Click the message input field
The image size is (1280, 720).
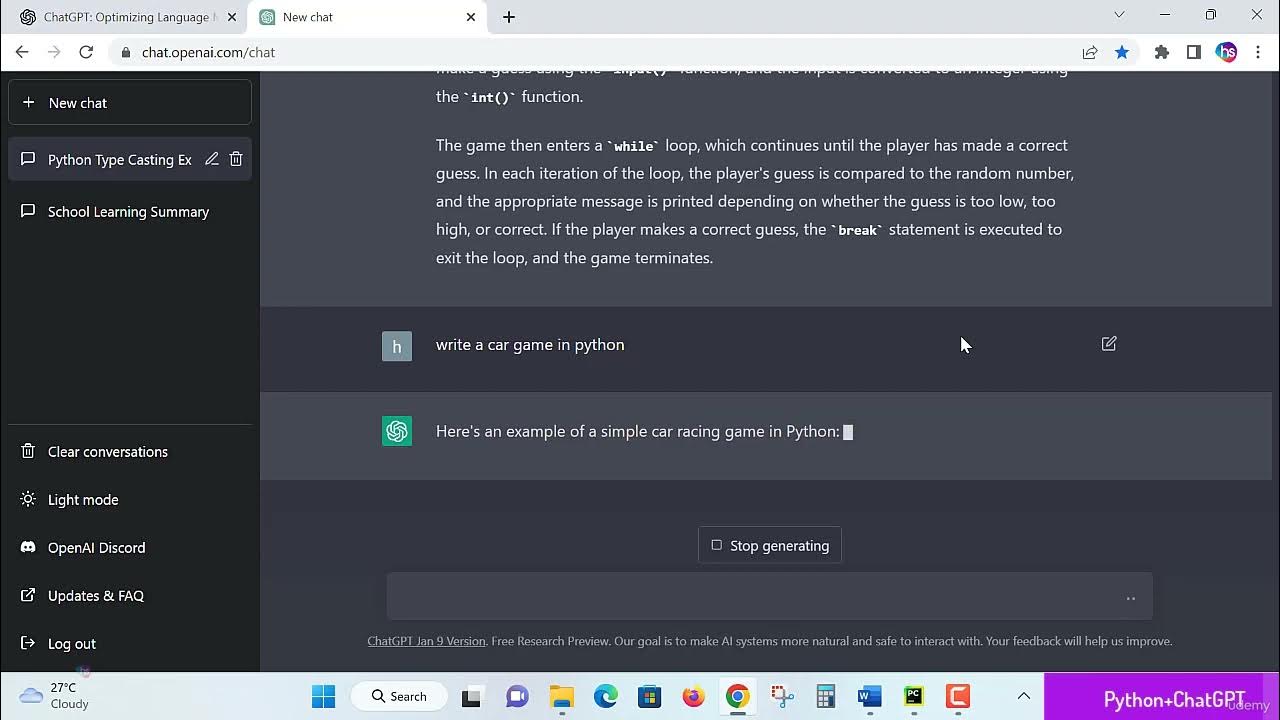[x=770, y=597]
